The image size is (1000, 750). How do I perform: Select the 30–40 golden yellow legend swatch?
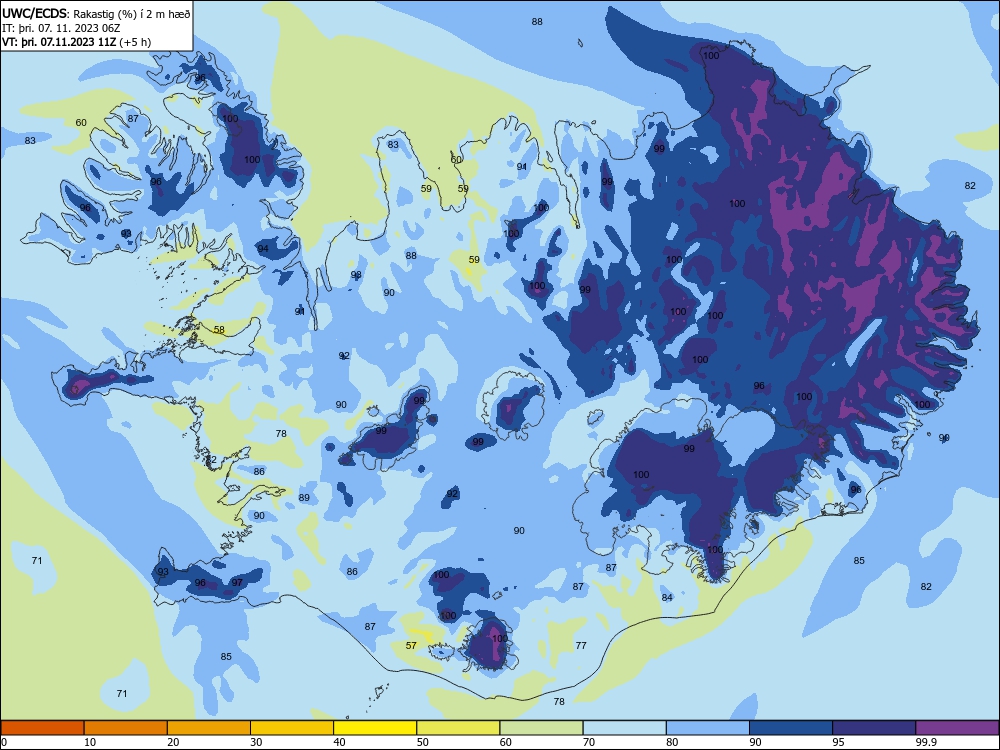[x=292, y=728]
